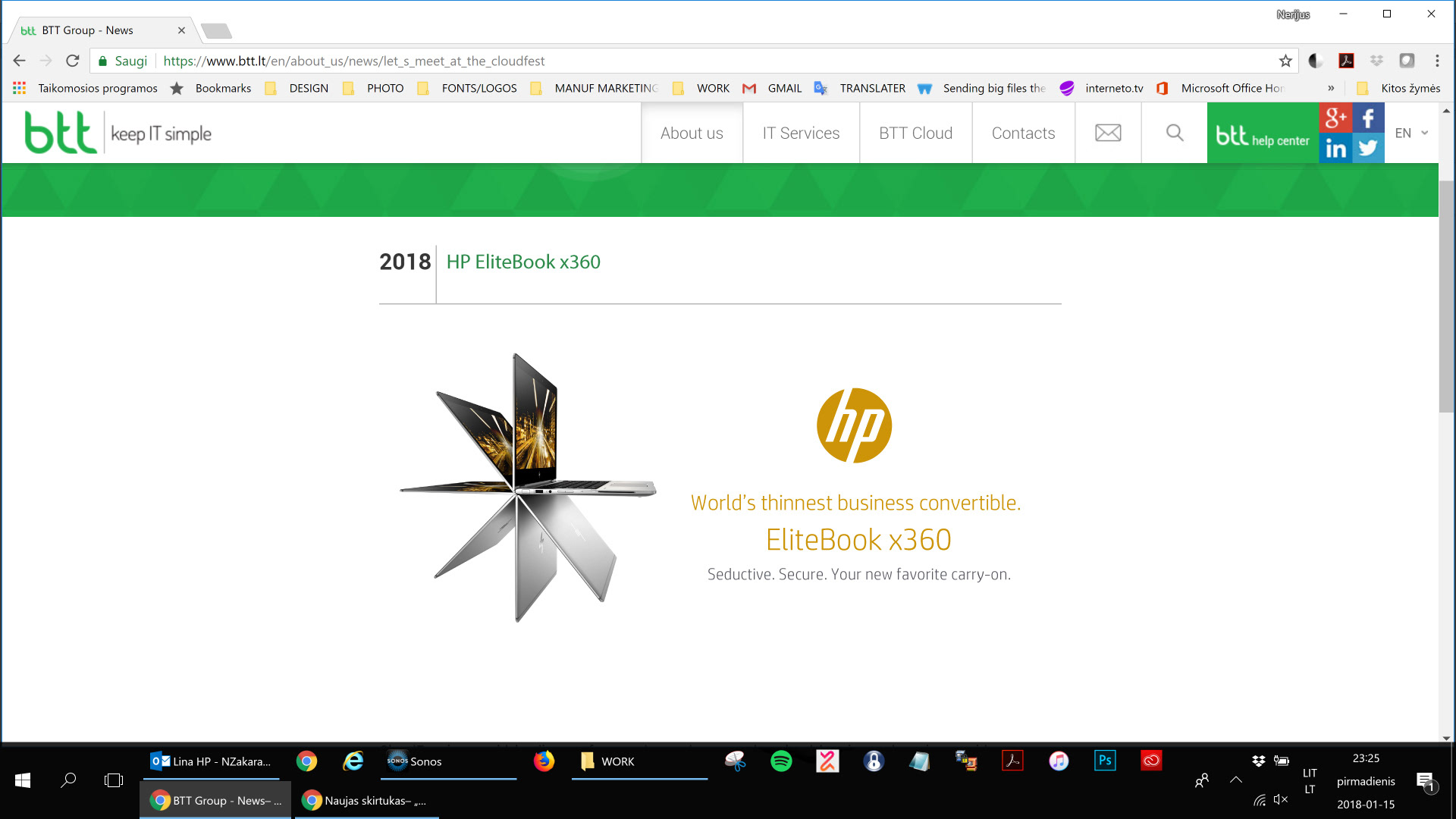Open the FONTS/LOGOS bookmarks folder
The image size is (1456, 819).
click(467, 88)
